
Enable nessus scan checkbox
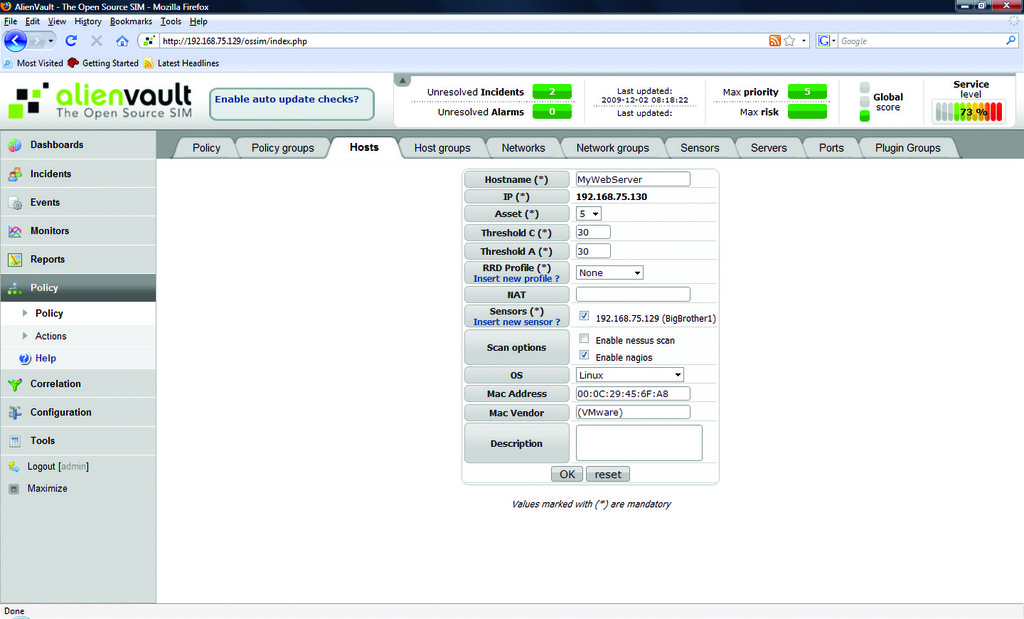click(x=584, y=340)
